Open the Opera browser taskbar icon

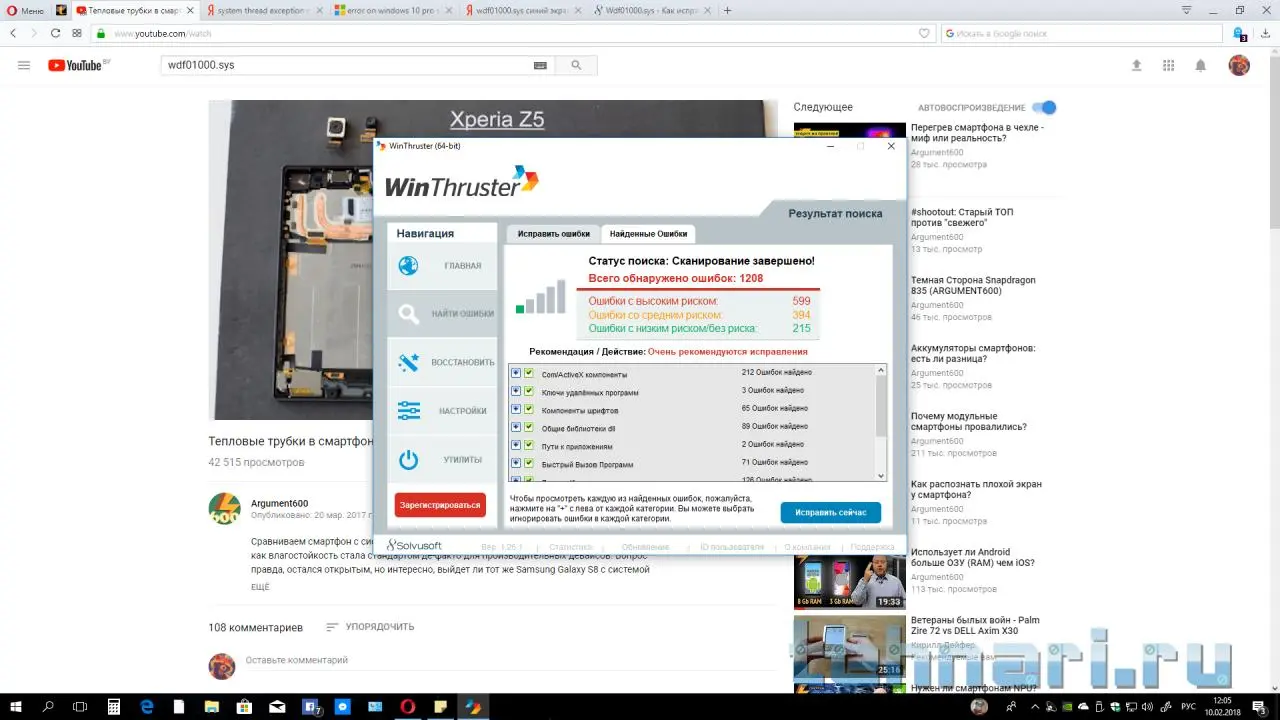click(x=408, y=706)
